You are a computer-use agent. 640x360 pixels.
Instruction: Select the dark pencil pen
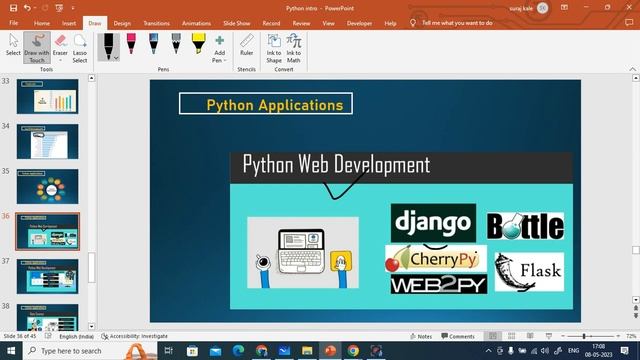[x=176, y=44]
